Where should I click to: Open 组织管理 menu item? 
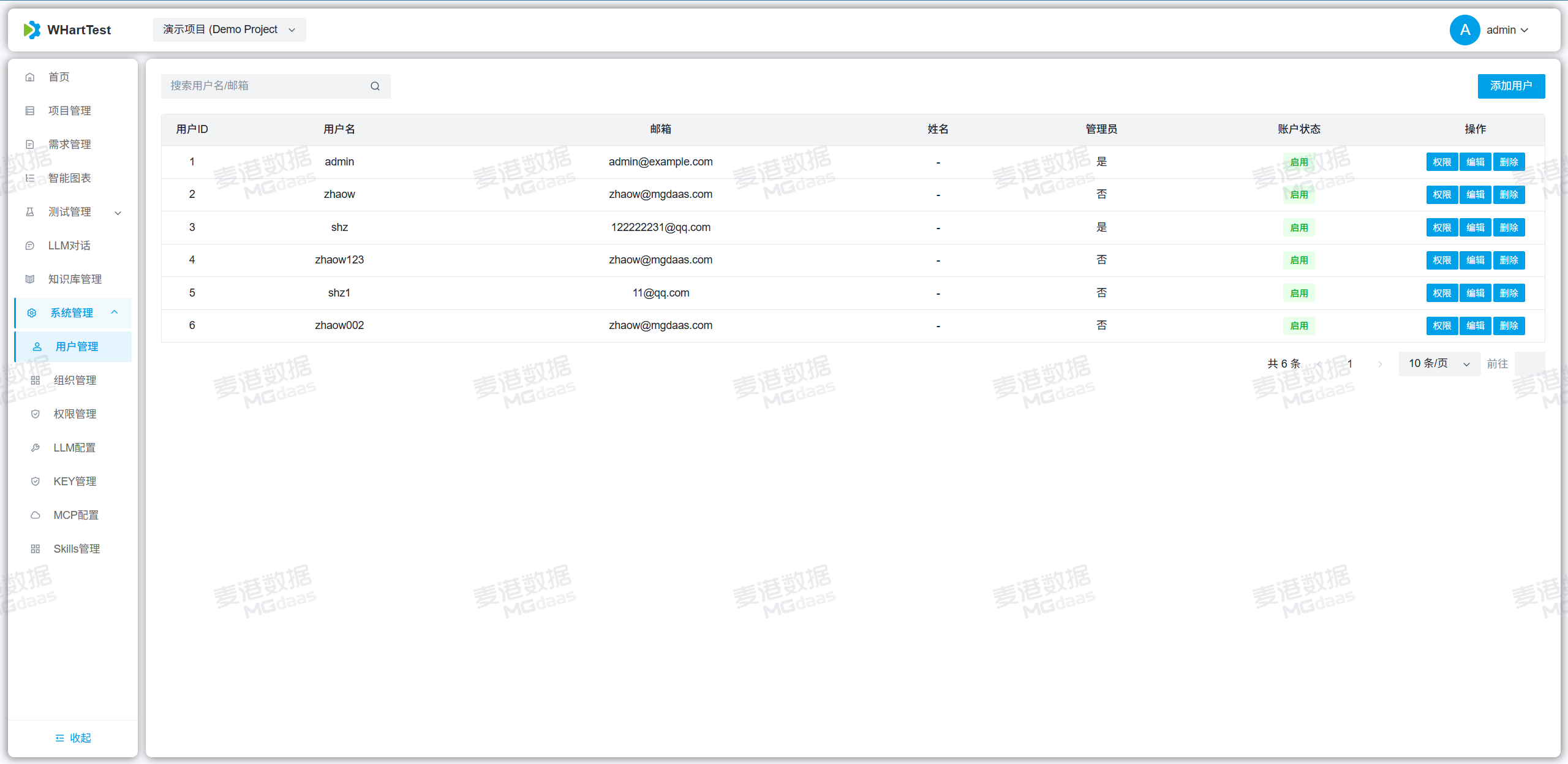[75, 380]
